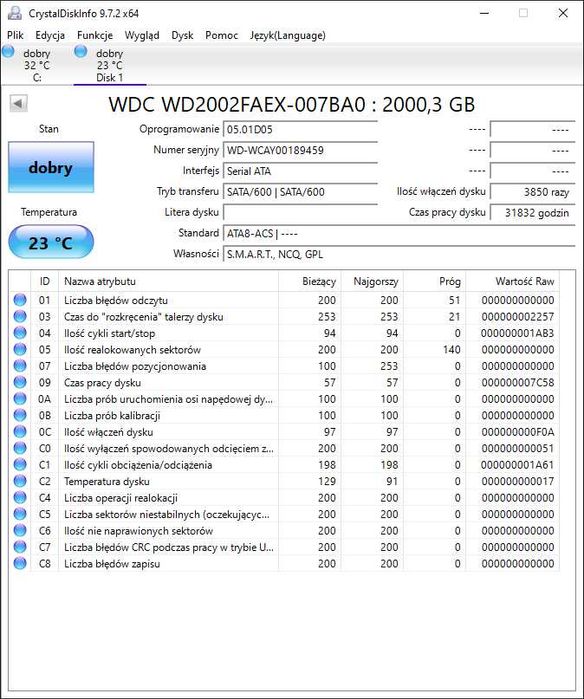
Task: Click the Nazwa atrybutu column header
Action: tap(169, 281)
